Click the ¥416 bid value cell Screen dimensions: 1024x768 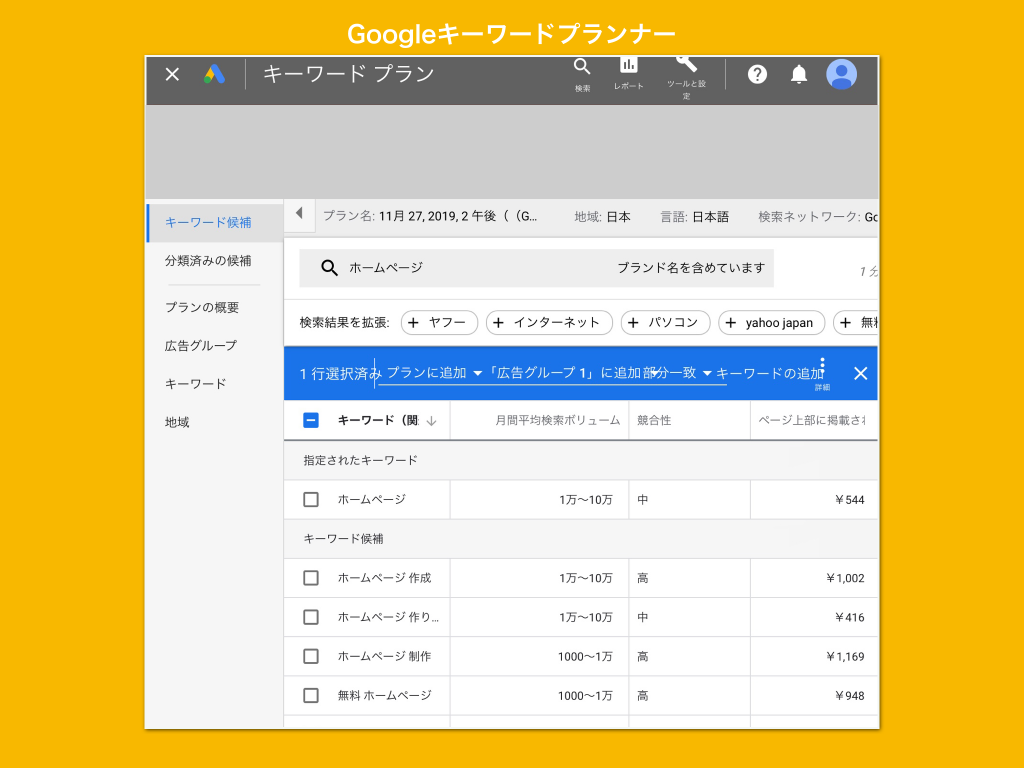point(849,618)
